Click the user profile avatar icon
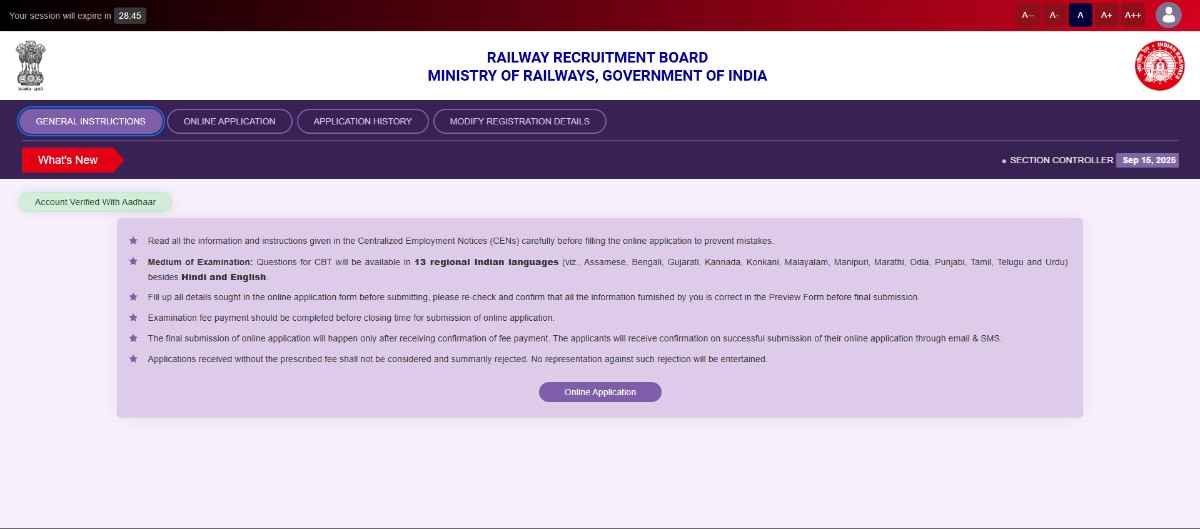 1168,15
